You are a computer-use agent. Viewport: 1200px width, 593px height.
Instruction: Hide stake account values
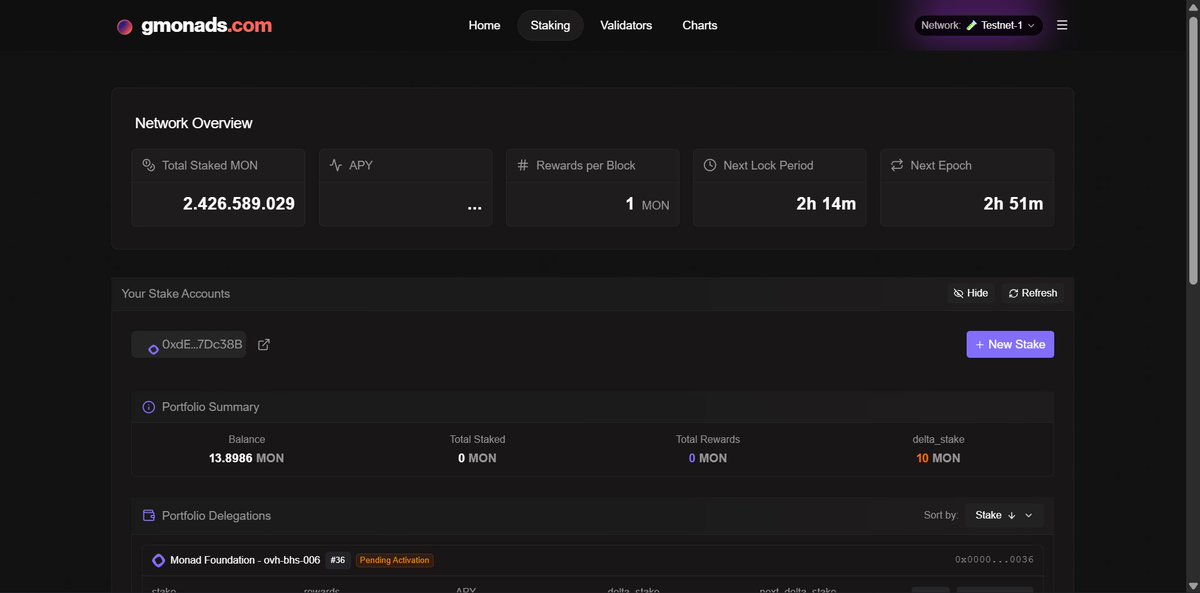coord(971,293)
